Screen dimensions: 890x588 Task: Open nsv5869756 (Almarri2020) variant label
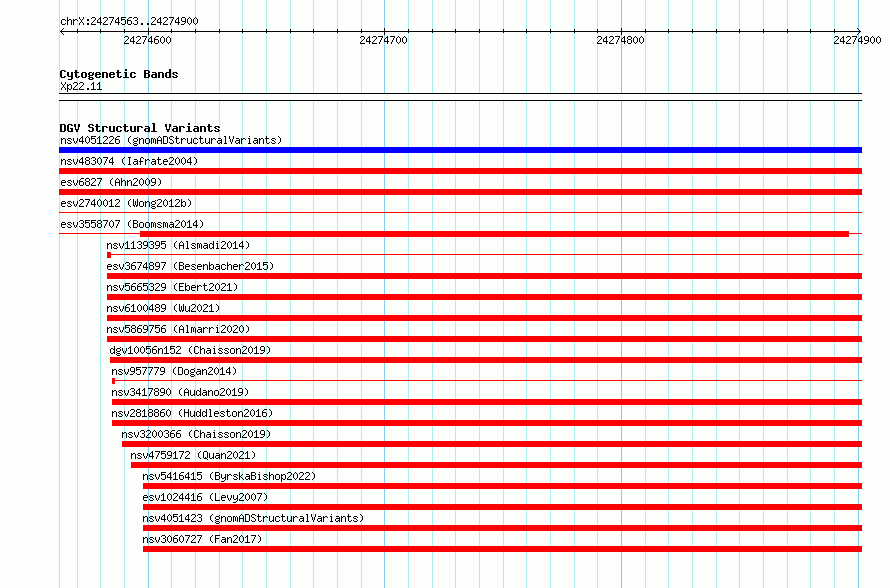178,329
